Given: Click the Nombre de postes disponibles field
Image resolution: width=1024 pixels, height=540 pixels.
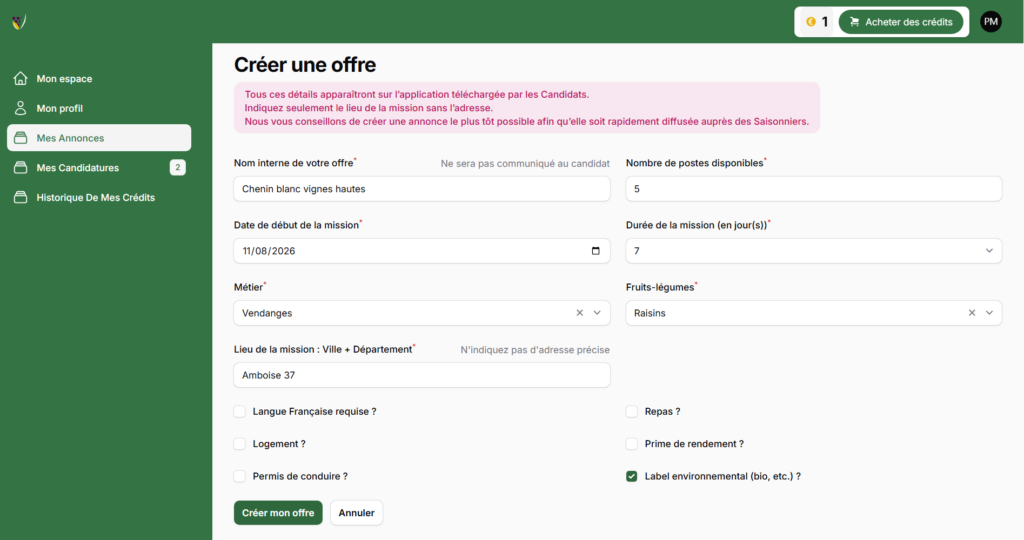Looking at the screenshot, I should 813,189.
